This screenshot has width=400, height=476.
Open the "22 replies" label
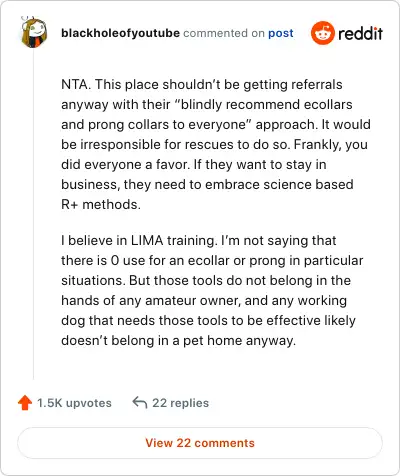tap(180, 403)
